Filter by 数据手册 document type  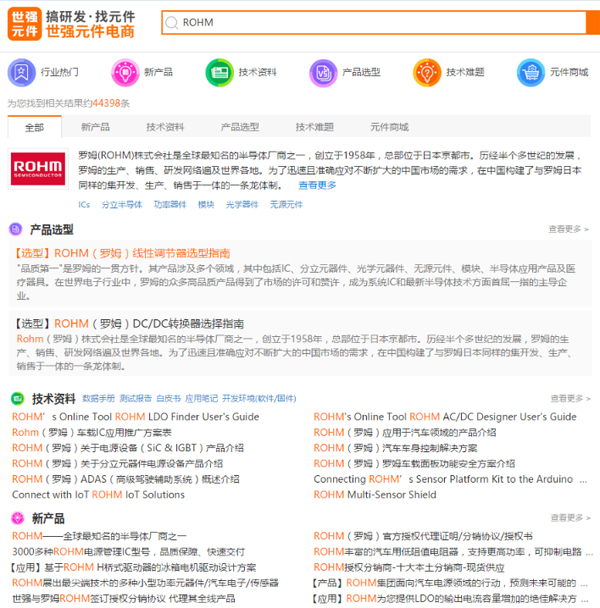99,398
